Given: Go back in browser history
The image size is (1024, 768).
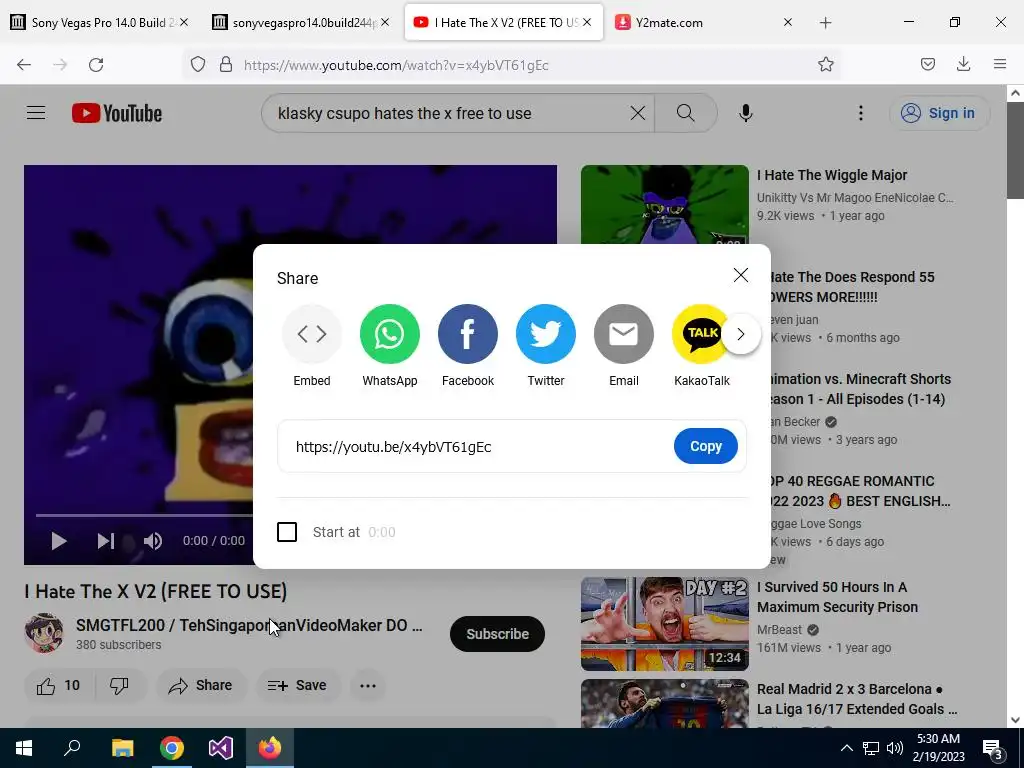Looking at the screenshot, I should pyautogui.click(x=24, y=65).
